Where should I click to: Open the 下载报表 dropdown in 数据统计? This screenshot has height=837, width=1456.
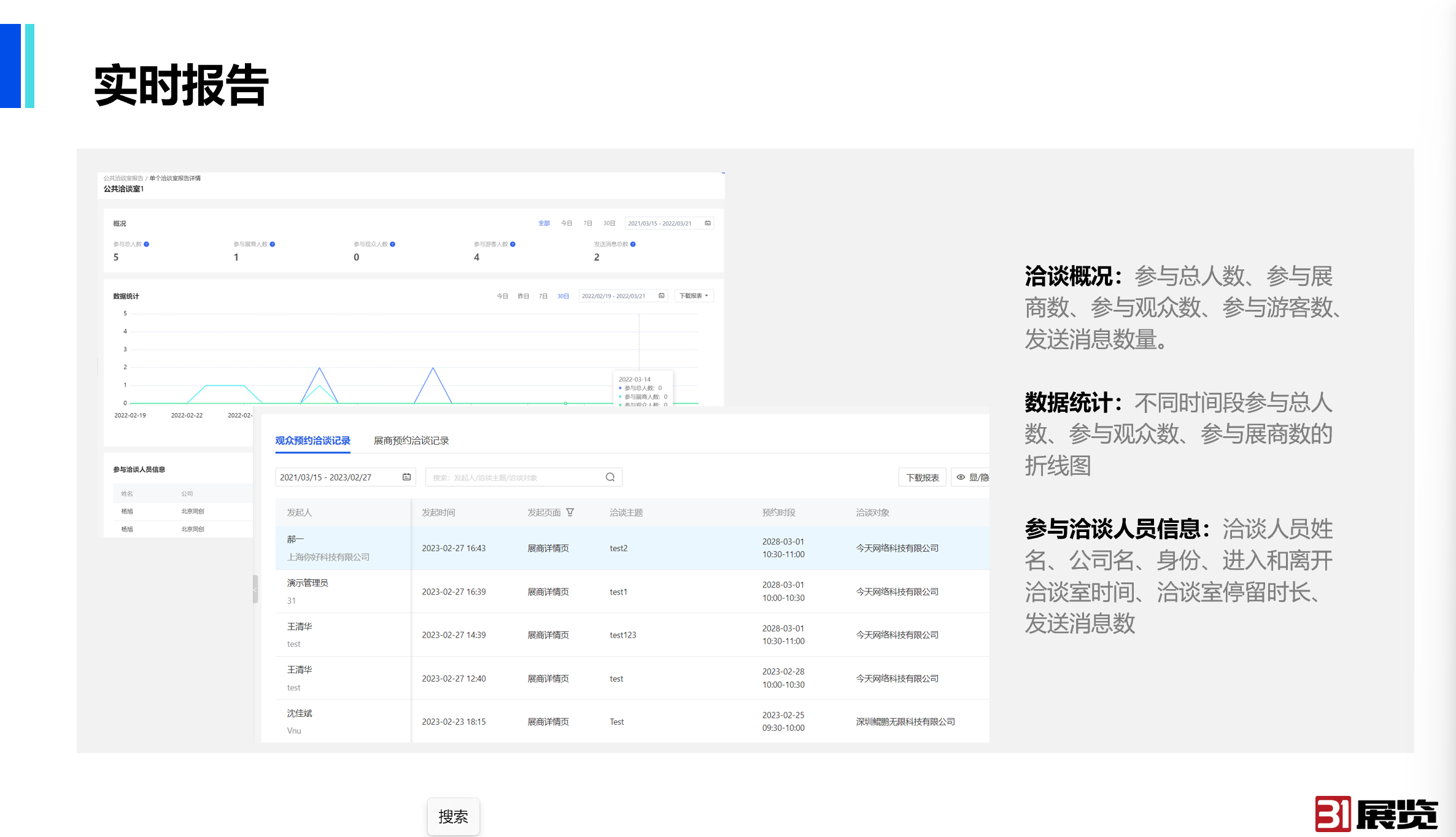[x=694, y=296]
